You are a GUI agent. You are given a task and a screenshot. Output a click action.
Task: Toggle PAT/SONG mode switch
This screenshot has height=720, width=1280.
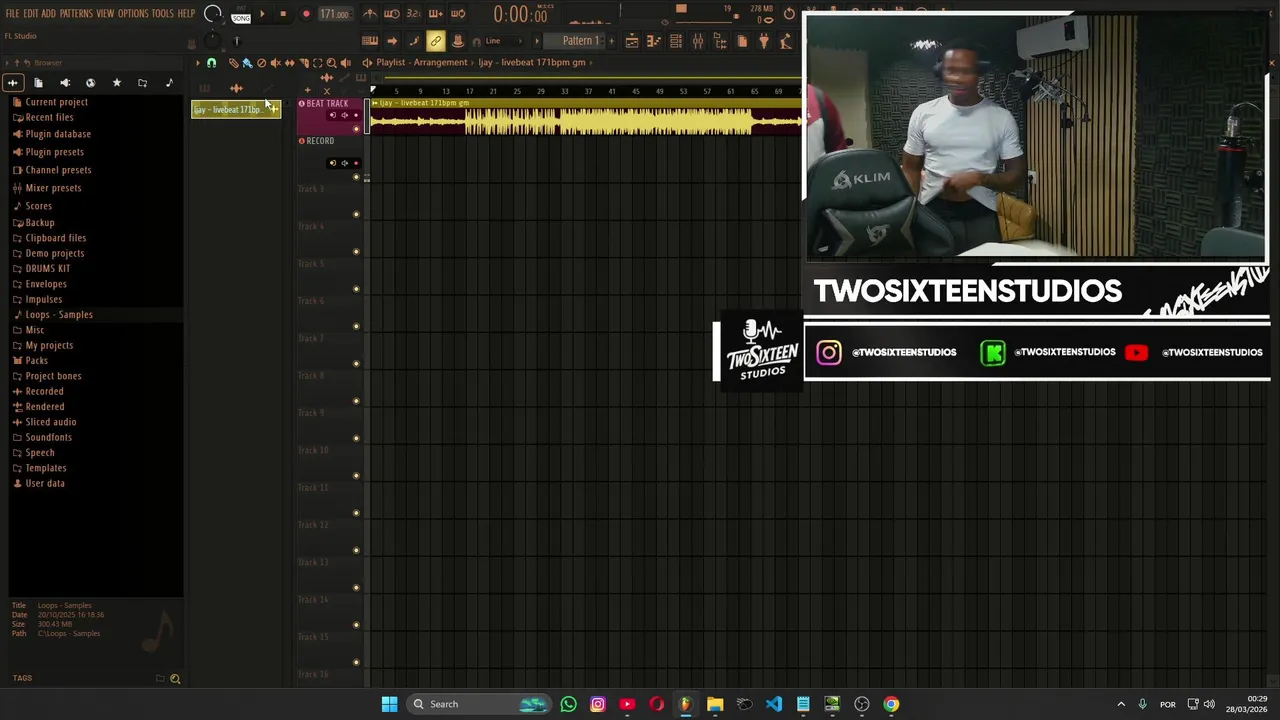(241, 15)
